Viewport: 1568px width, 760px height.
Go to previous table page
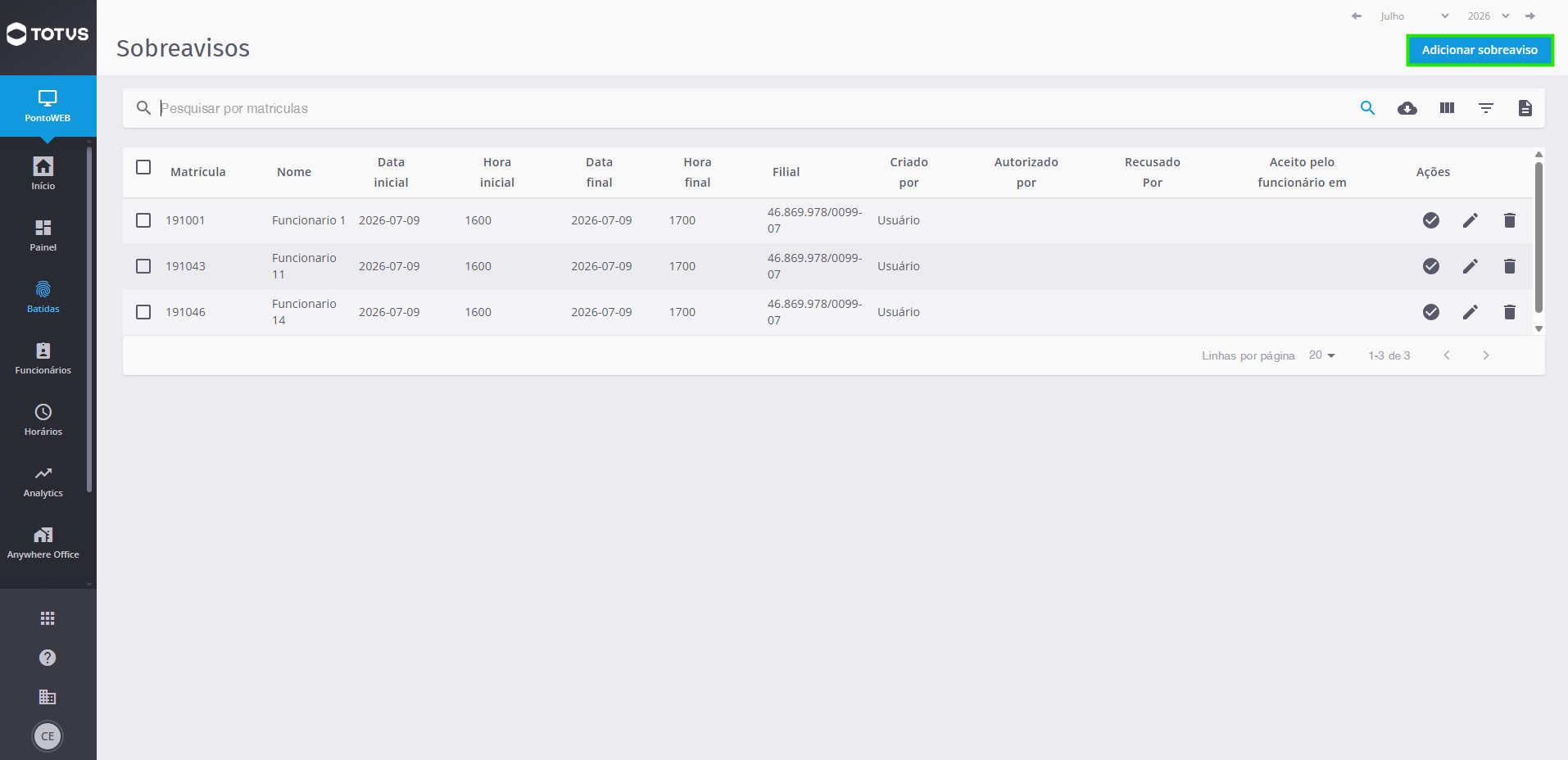(1447, 355)
